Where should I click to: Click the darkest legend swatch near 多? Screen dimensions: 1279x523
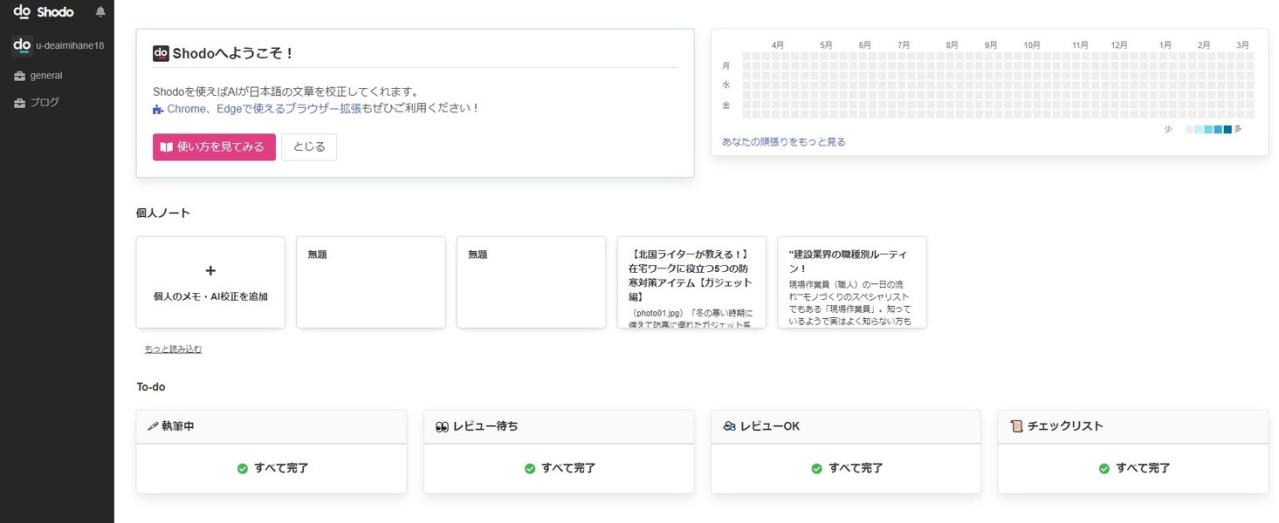[x=1227, y=130]
